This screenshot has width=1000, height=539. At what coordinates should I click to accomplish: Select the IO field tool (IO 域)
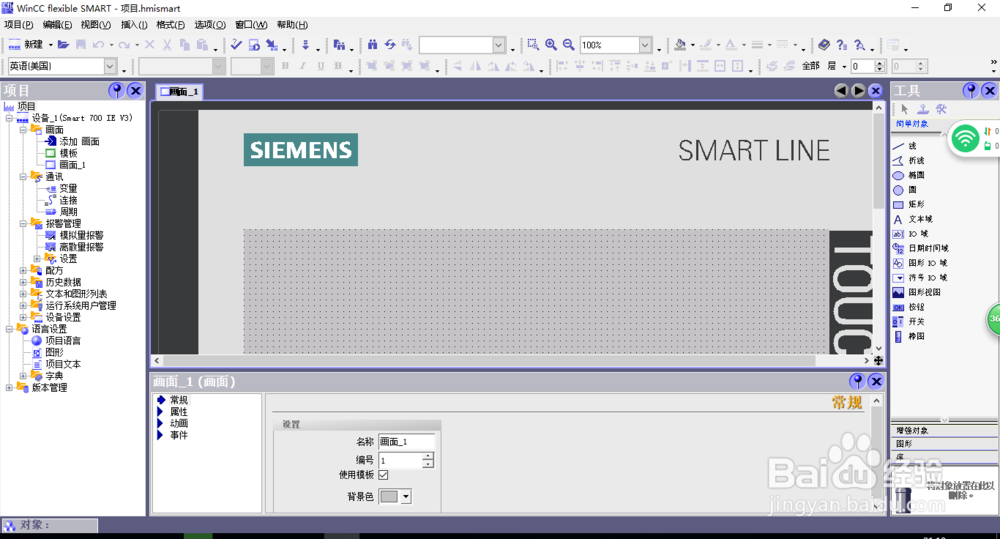[x=911, y=234]
